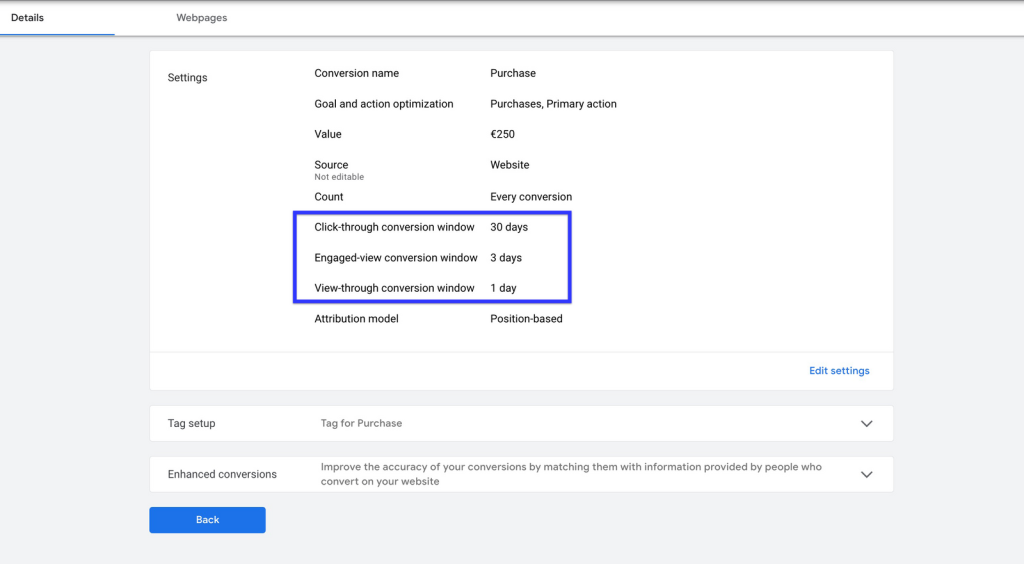Expand the Enhanced conversions chevron
Viewport: 1024px width, 564px height.
867,475
